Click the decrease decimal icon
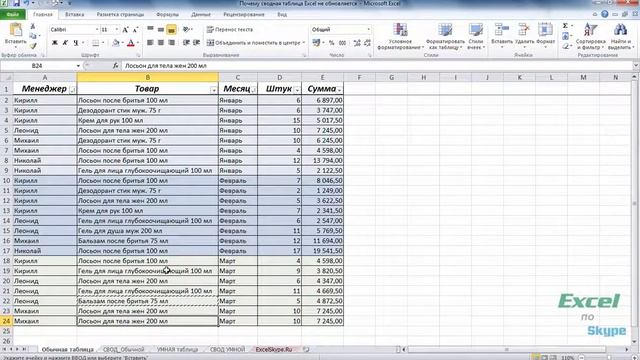 click(x=367, y=42)
